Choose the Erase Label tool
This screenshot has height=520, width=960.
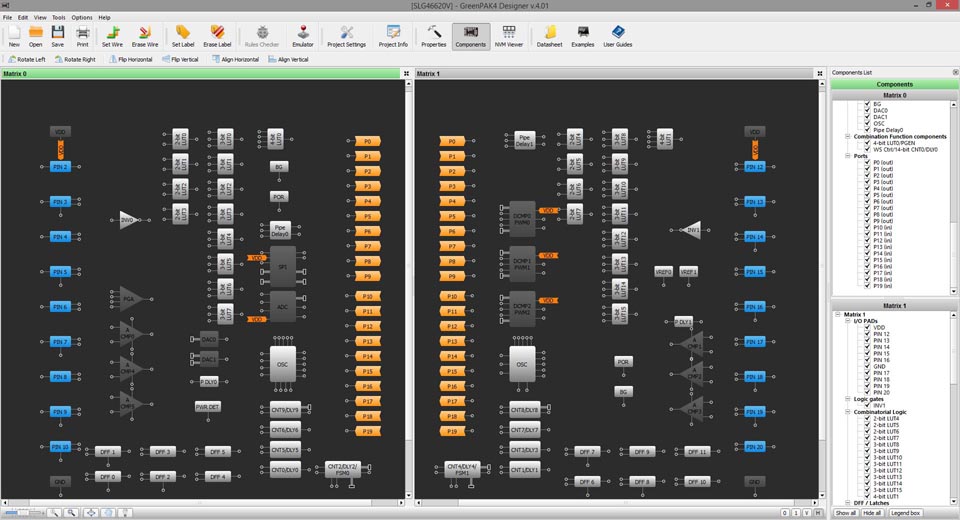click(x=217, y=36)
